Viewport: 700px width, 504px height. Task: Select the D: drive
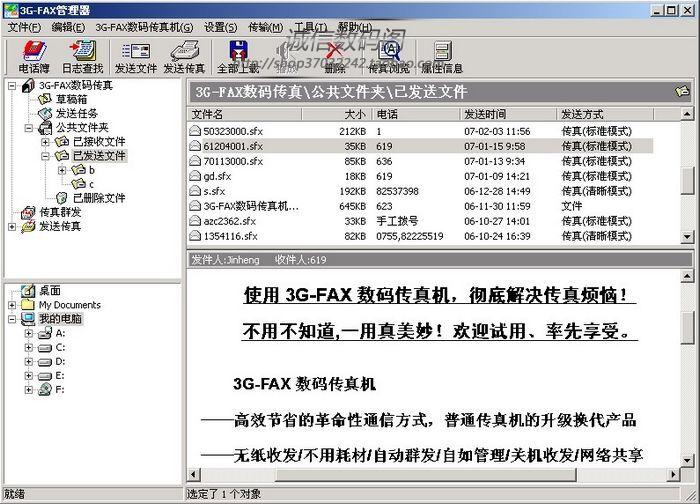coord(60,362)
